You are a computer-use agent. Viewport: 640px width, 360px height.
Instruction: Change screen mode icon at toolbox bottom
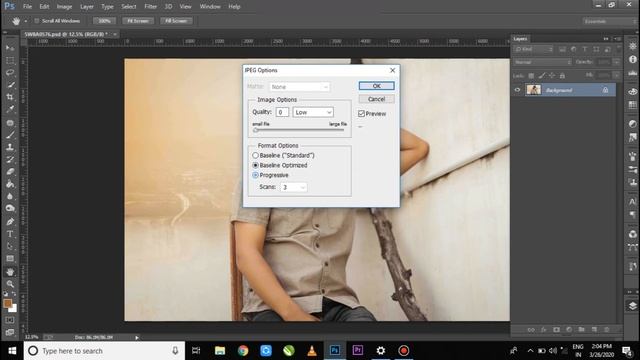pyautogui.click(x=10, y=333)
